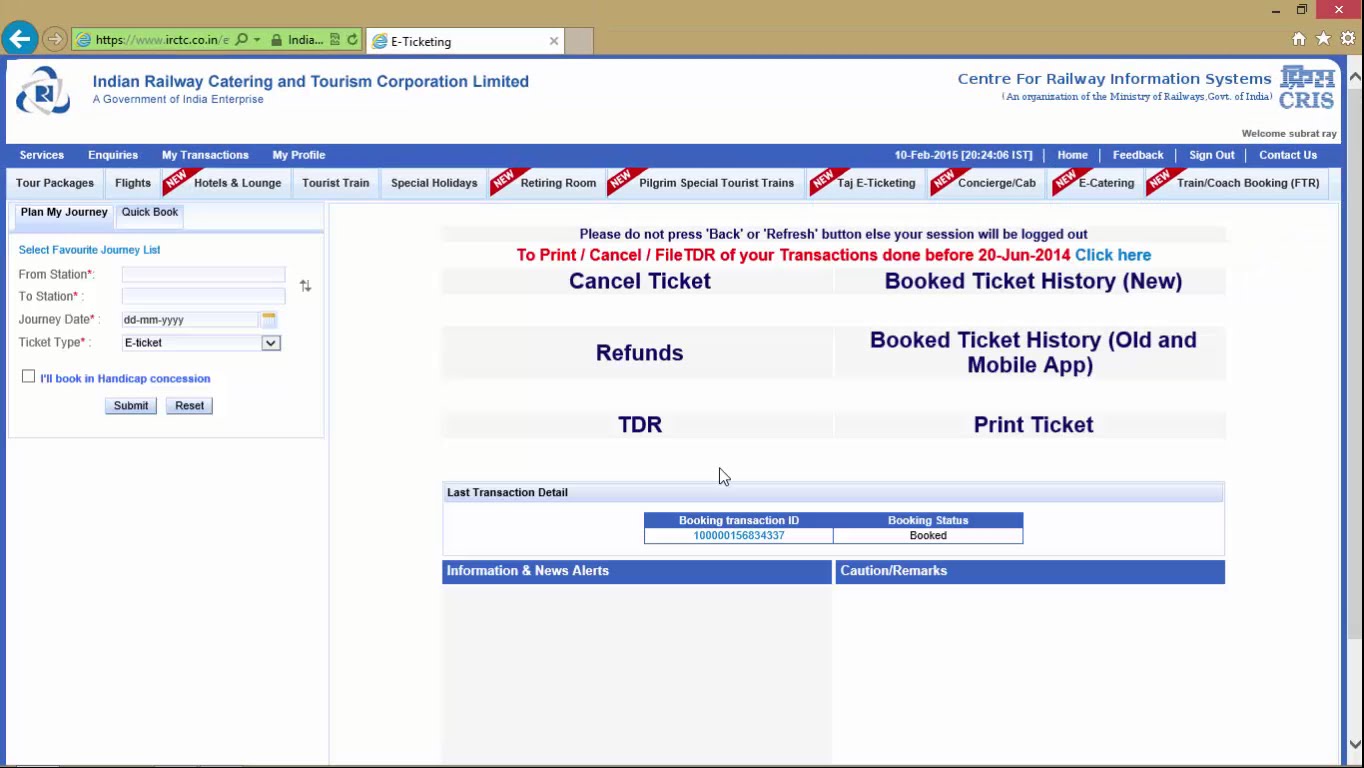Open the address bar dropdown arrow
The image size is (1364, 768).
pos(257,40)
